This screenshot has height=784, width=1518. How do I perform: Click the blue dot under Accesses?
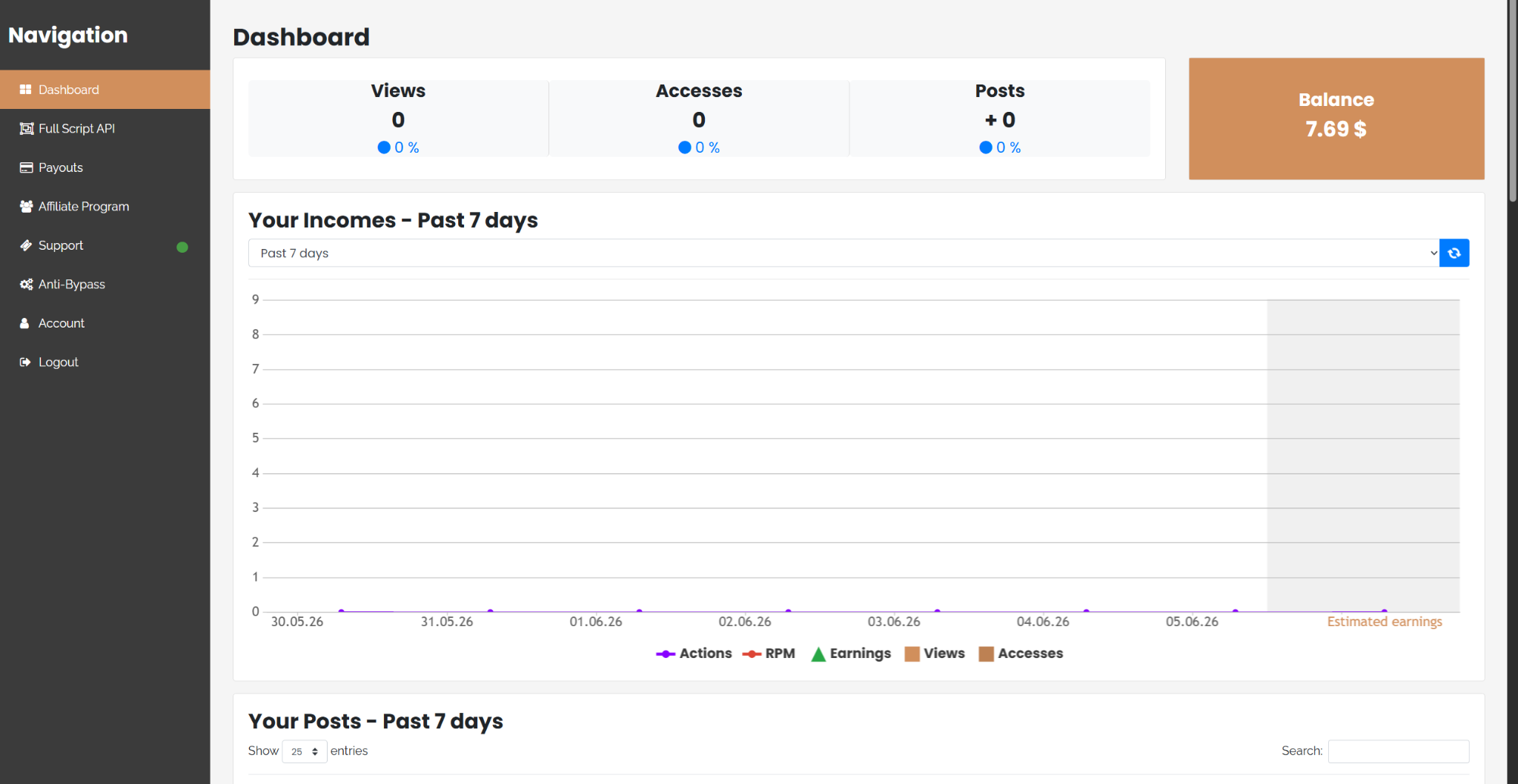(685, 147)
